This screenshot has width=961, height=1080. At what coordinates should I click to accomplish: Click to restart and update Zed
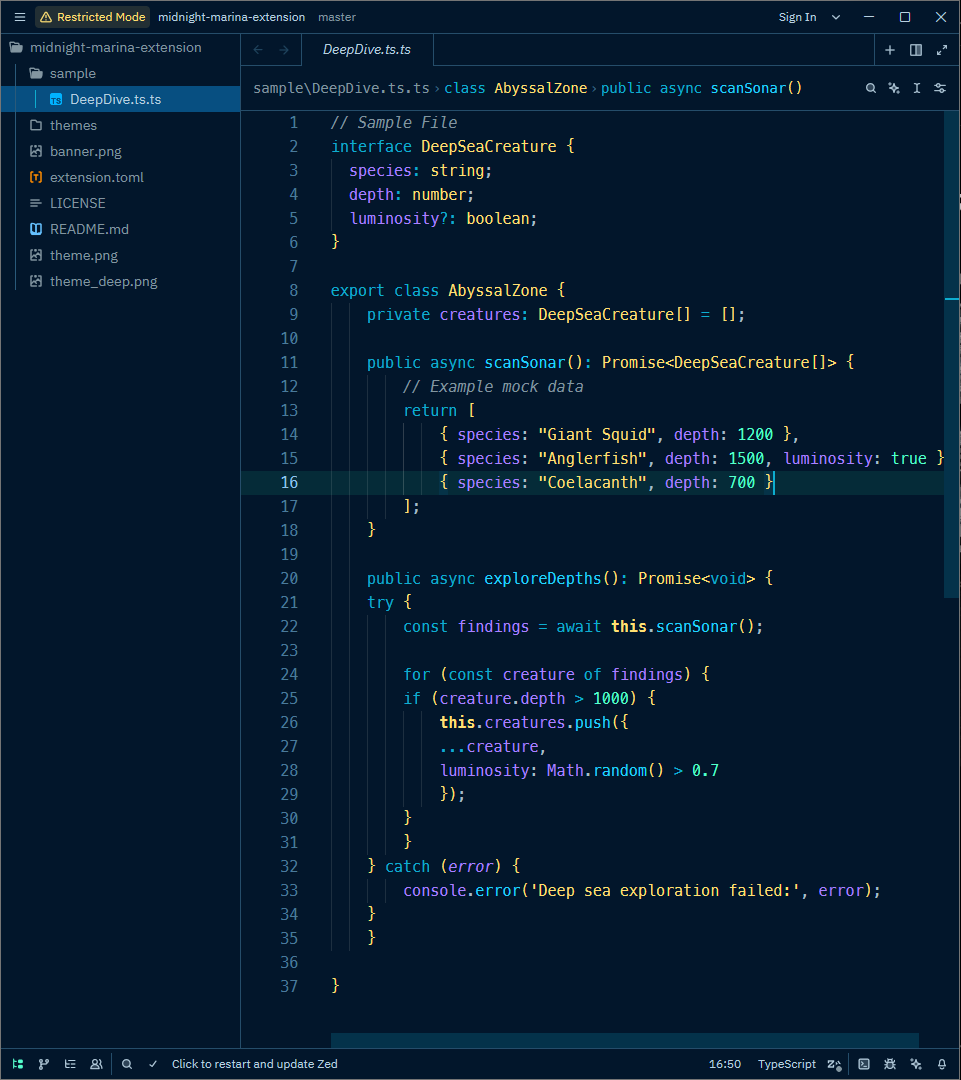point(254,1064)
